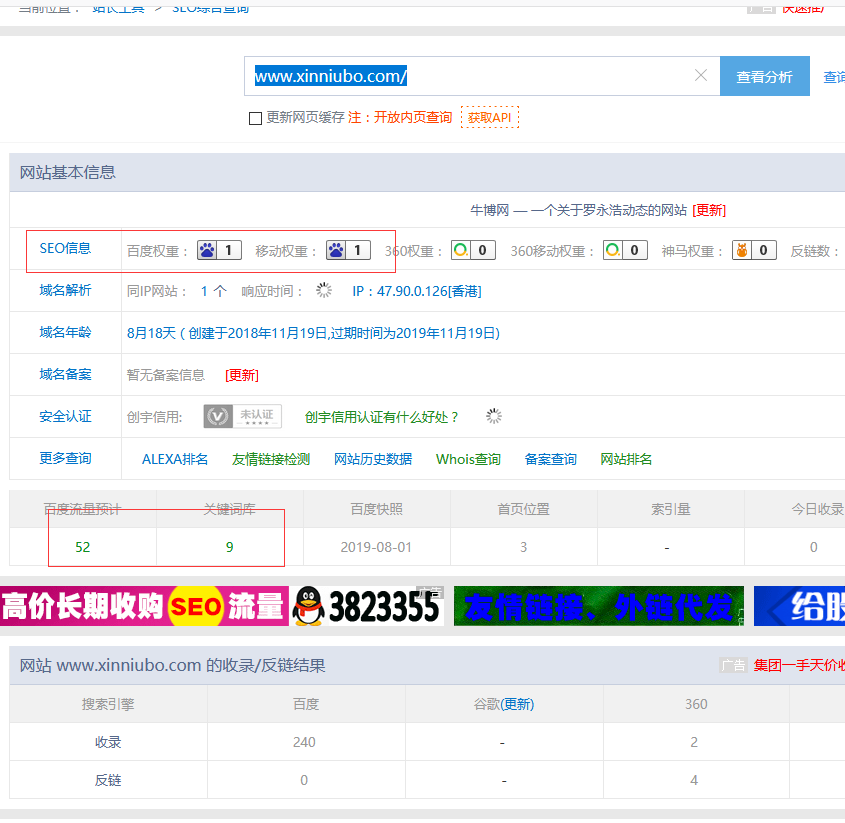Click the 网站基本信息 section header
Screen dimensions: 845x823
(x=68, y=172)
